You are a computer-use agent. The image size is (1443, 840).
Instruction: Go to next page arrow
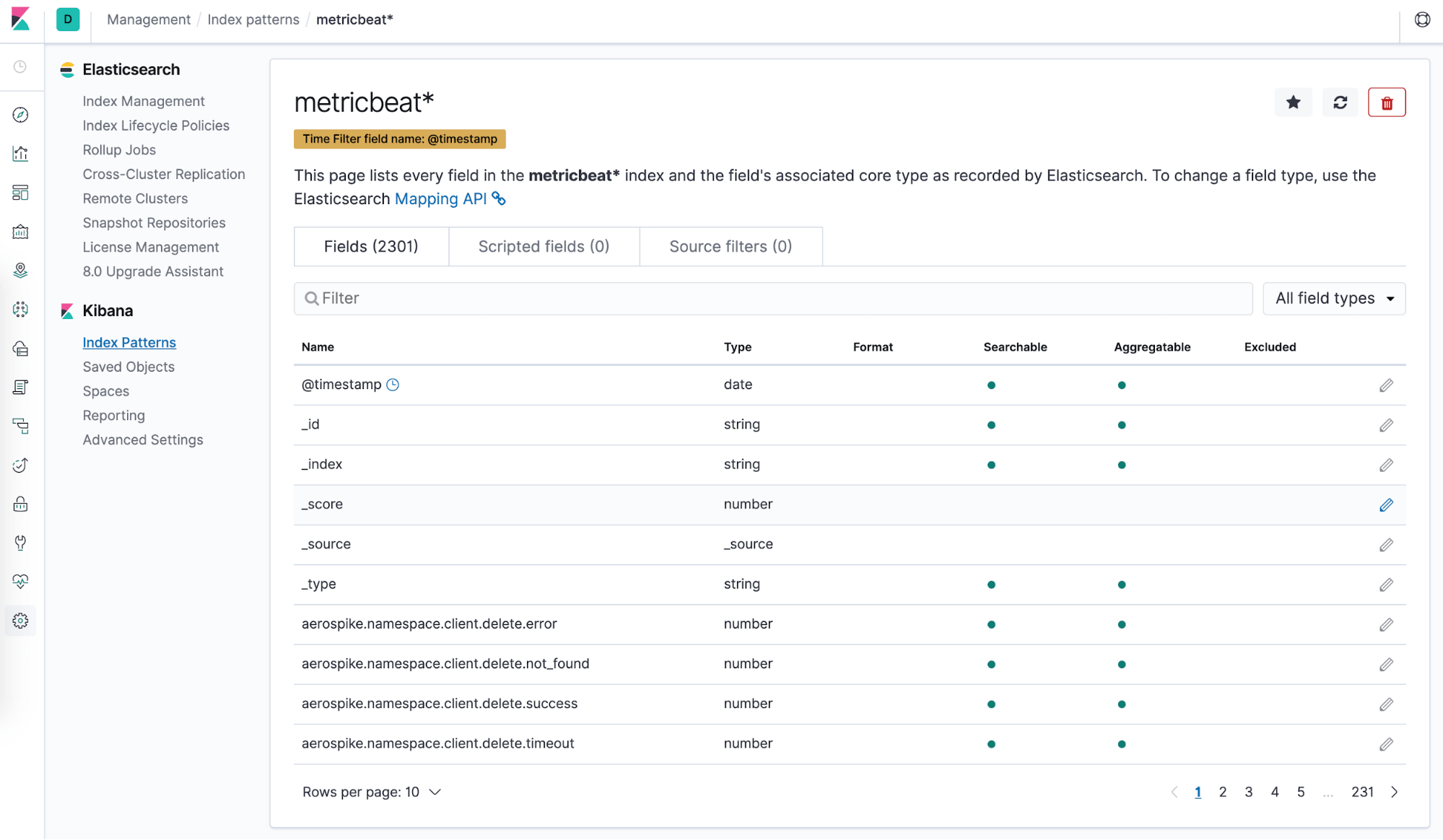pyautogui.click(x=1395, y=792)
